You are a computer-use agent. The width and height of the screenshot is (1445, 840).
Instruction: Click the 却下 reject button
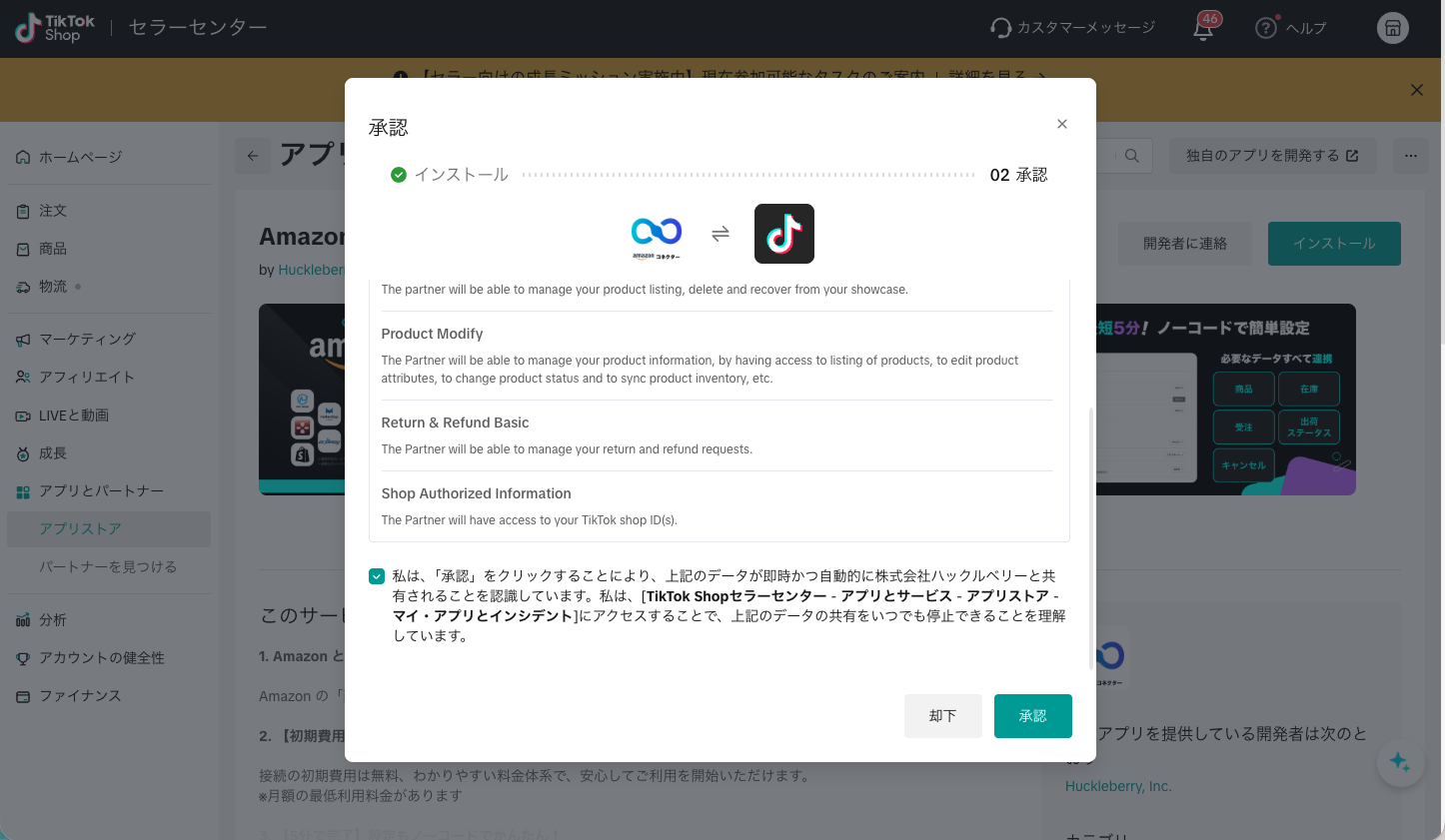(943, 716)
